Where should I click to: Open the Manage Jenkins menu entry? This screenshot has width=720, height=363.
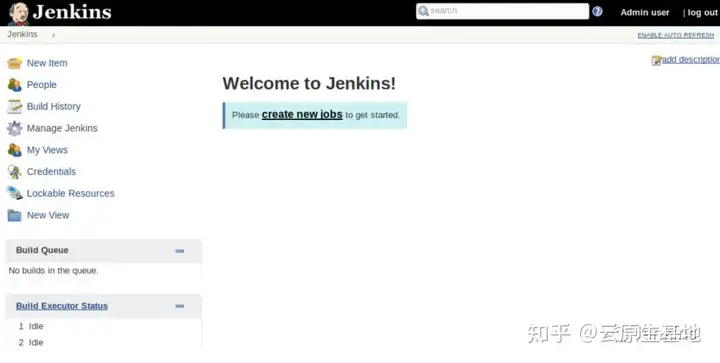[62, 128]
